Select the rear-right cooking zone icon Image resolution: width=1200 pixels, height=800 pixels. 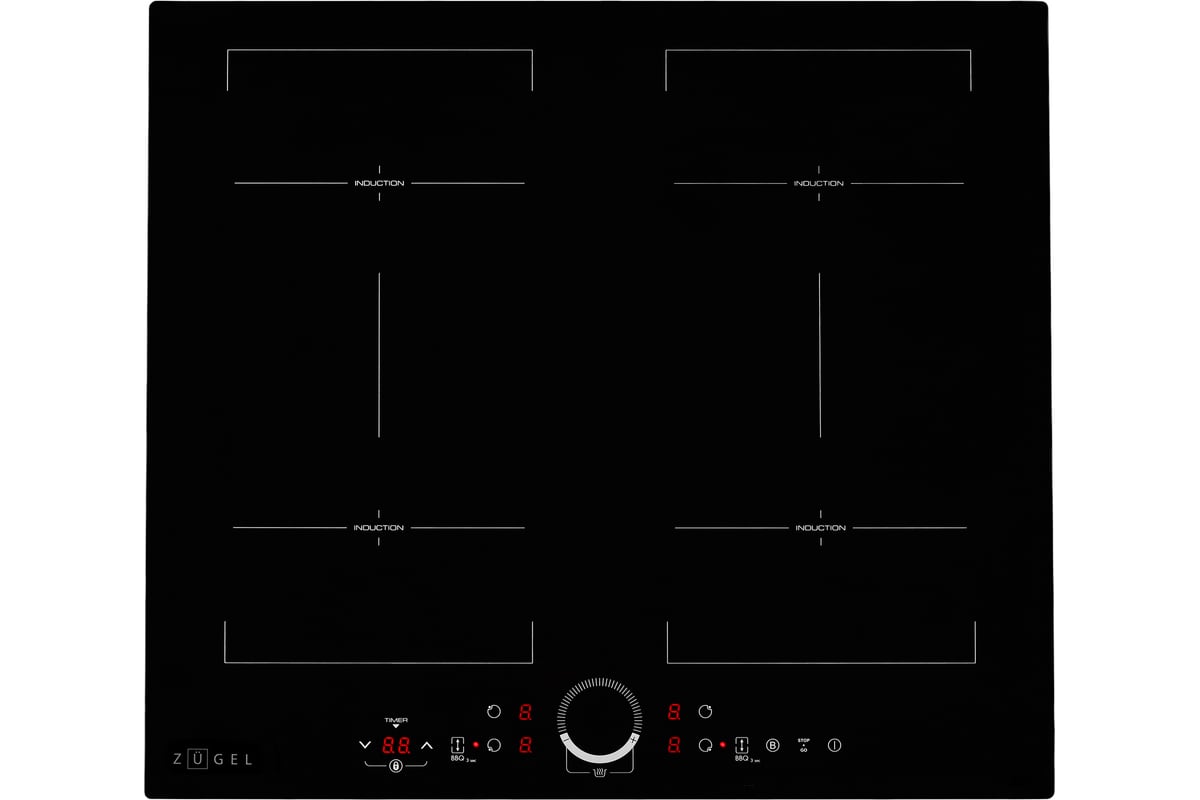click(x=706, y=712)
